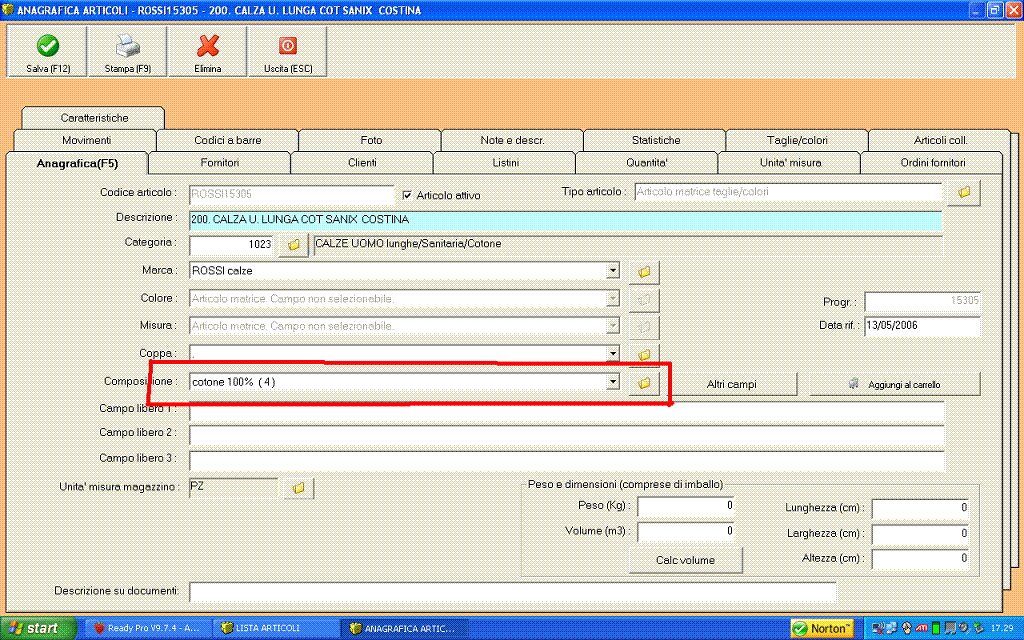Screen dimensions: 1024x640
Task: Open the Listini tab
Action: click(505, 163)
